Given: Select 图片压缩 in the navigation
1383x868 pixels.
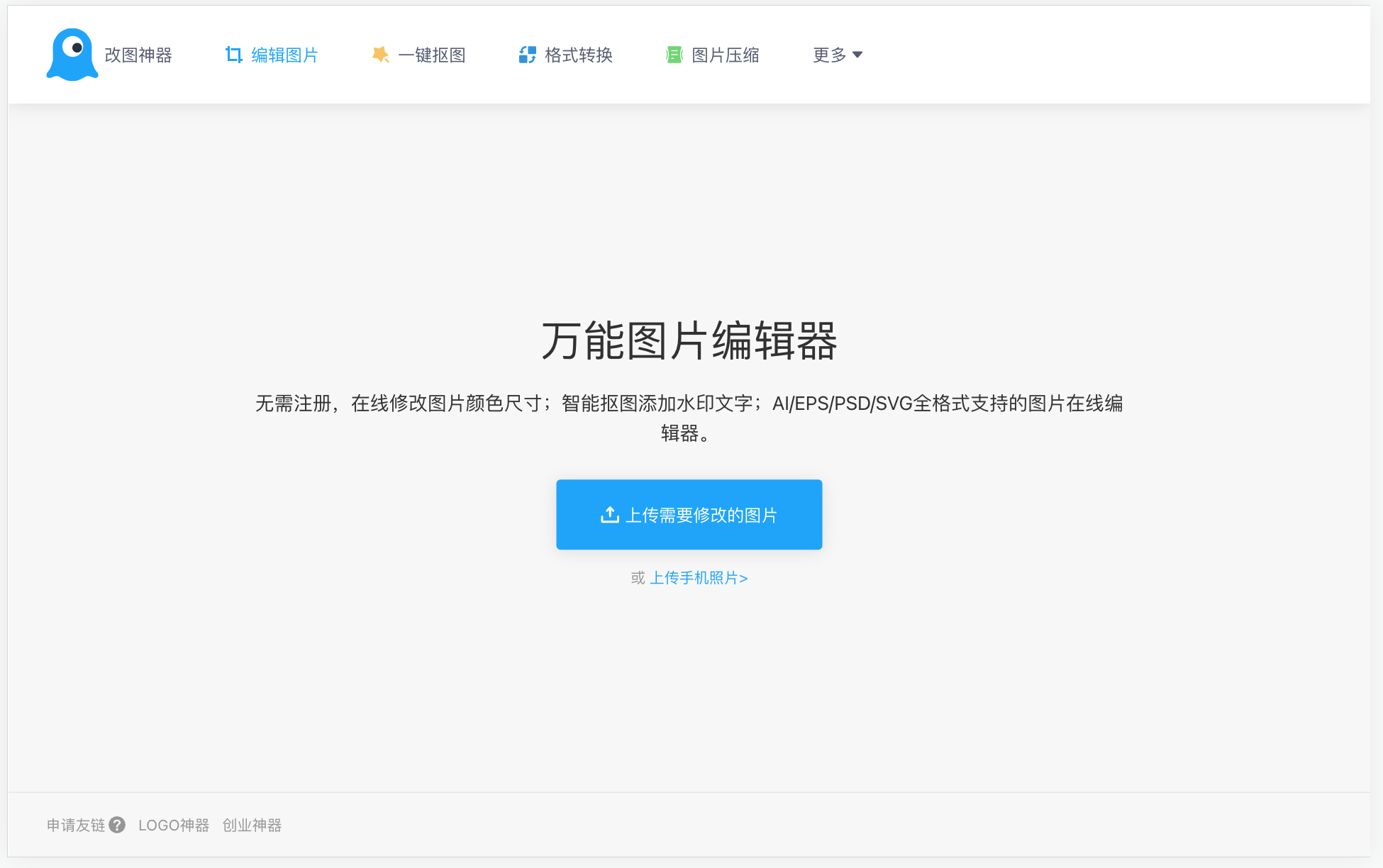Looking at the screenshot, I should pyautogui.click(x=725, y=55).
